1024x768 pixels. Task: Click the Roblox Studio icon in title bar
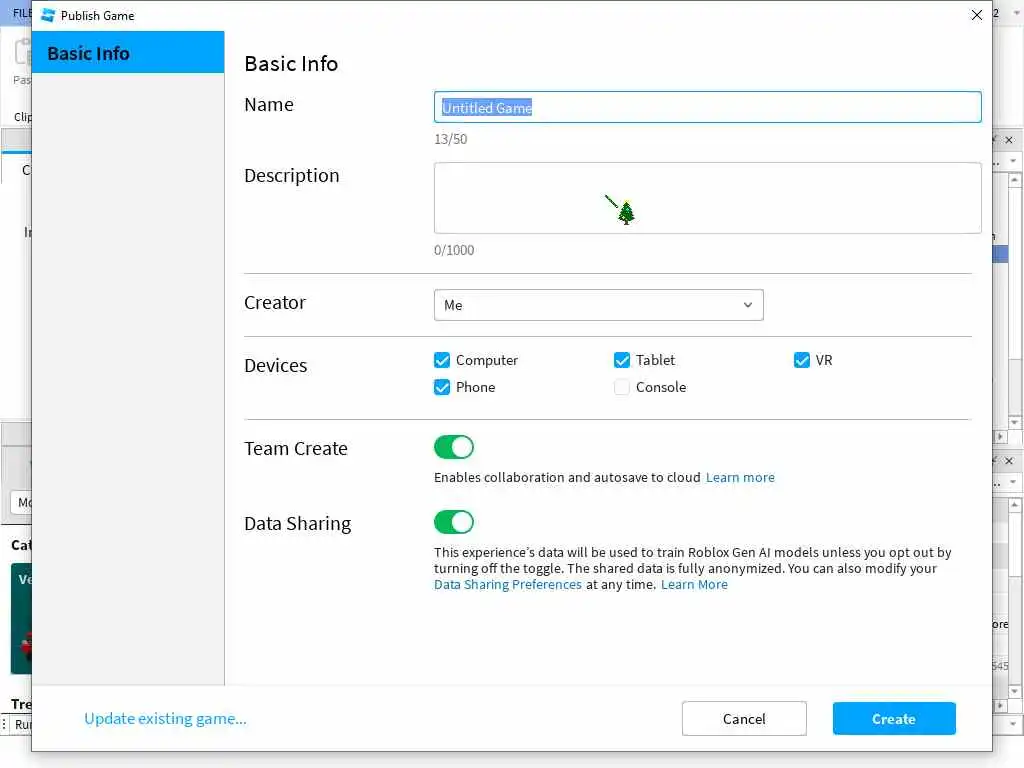pyautogui.click(x=48, y=15)
